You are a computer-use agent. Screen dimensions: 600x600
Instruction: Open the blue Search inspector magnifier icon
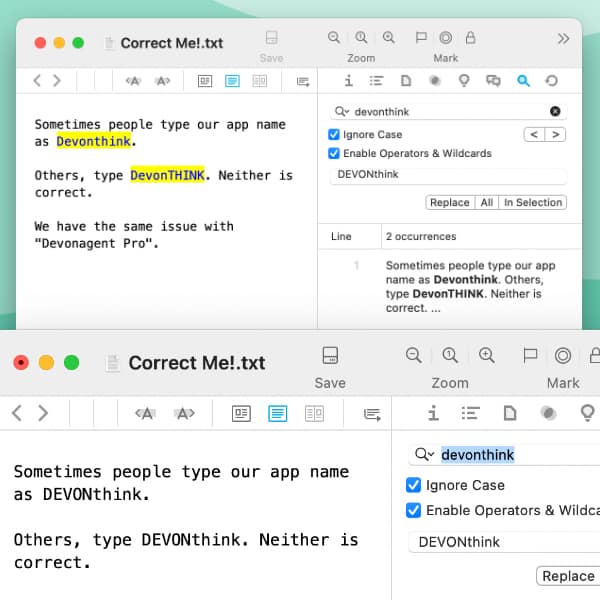click(522, 81)
